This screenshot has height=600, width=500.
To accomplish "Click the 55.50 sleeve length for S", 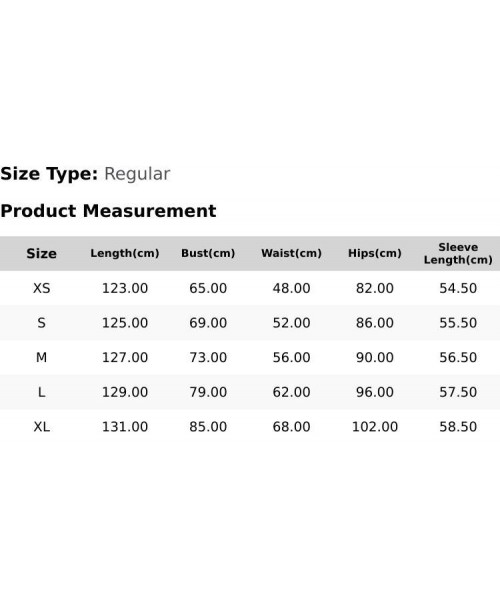I will 458,323.
